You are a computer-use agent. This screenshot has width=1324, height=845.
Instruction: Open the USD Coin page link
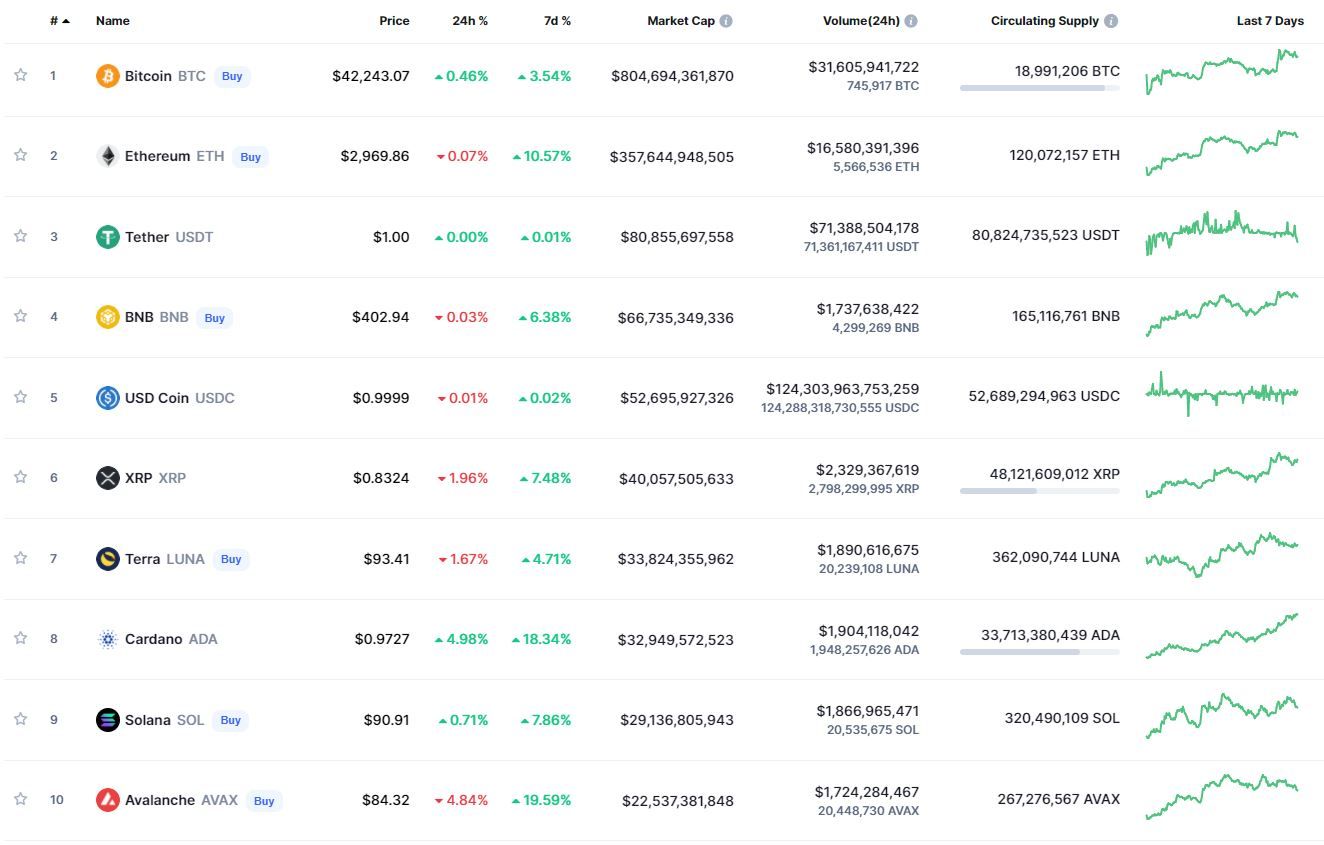(x=180, y=398)
